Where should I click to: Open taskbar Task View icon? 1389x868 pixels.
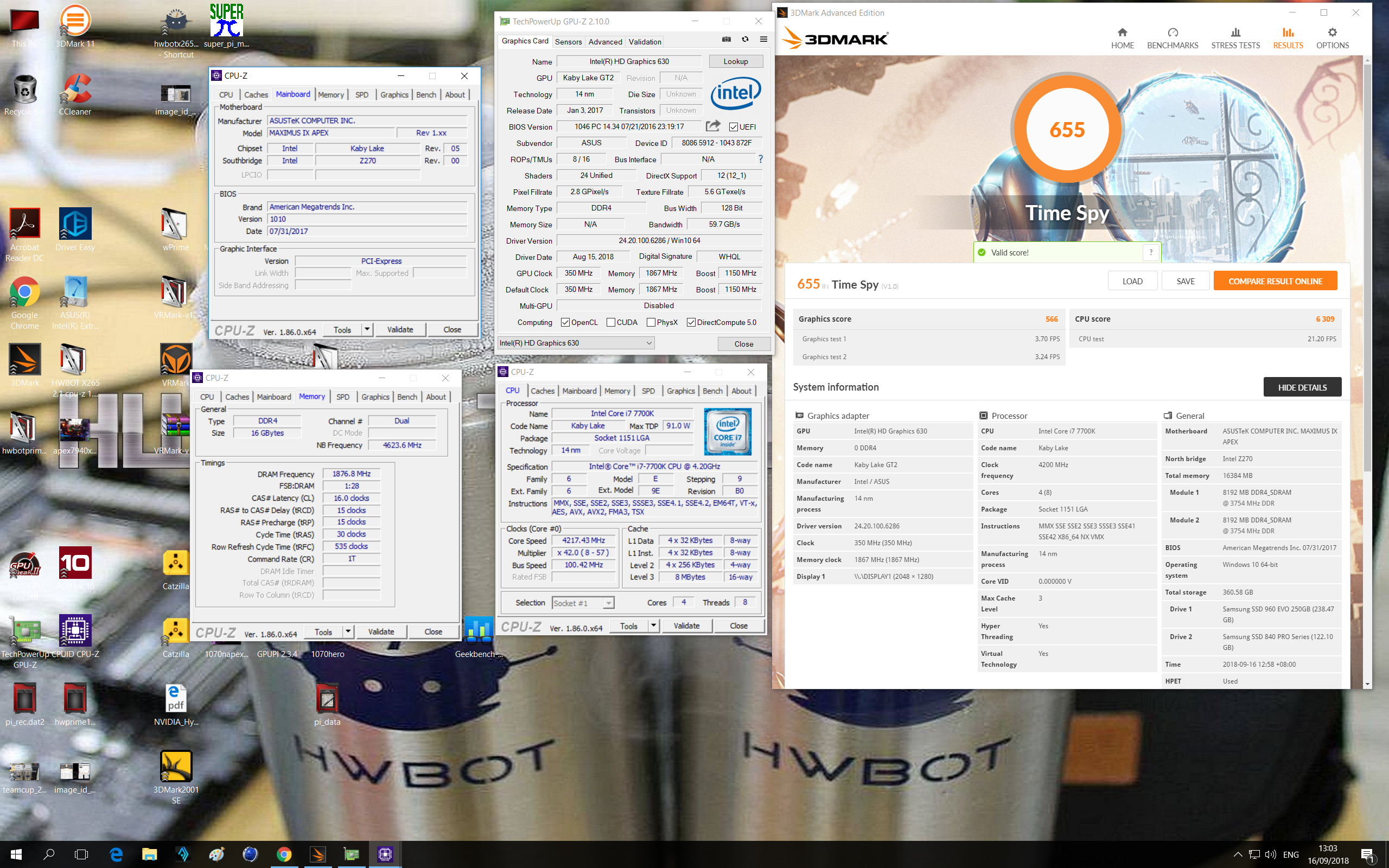81,854
